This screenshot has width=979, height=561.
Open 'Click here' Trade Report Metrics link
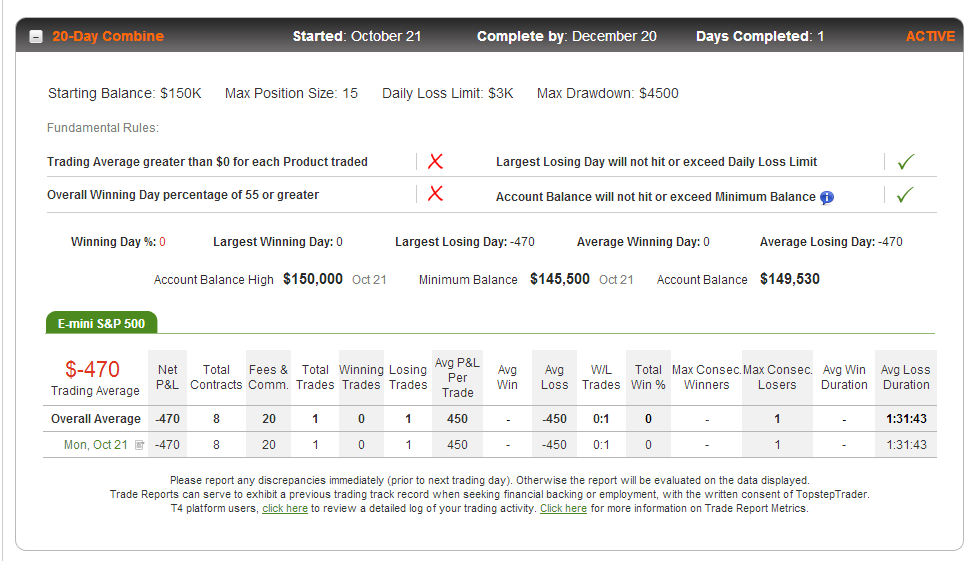[563, 509]
